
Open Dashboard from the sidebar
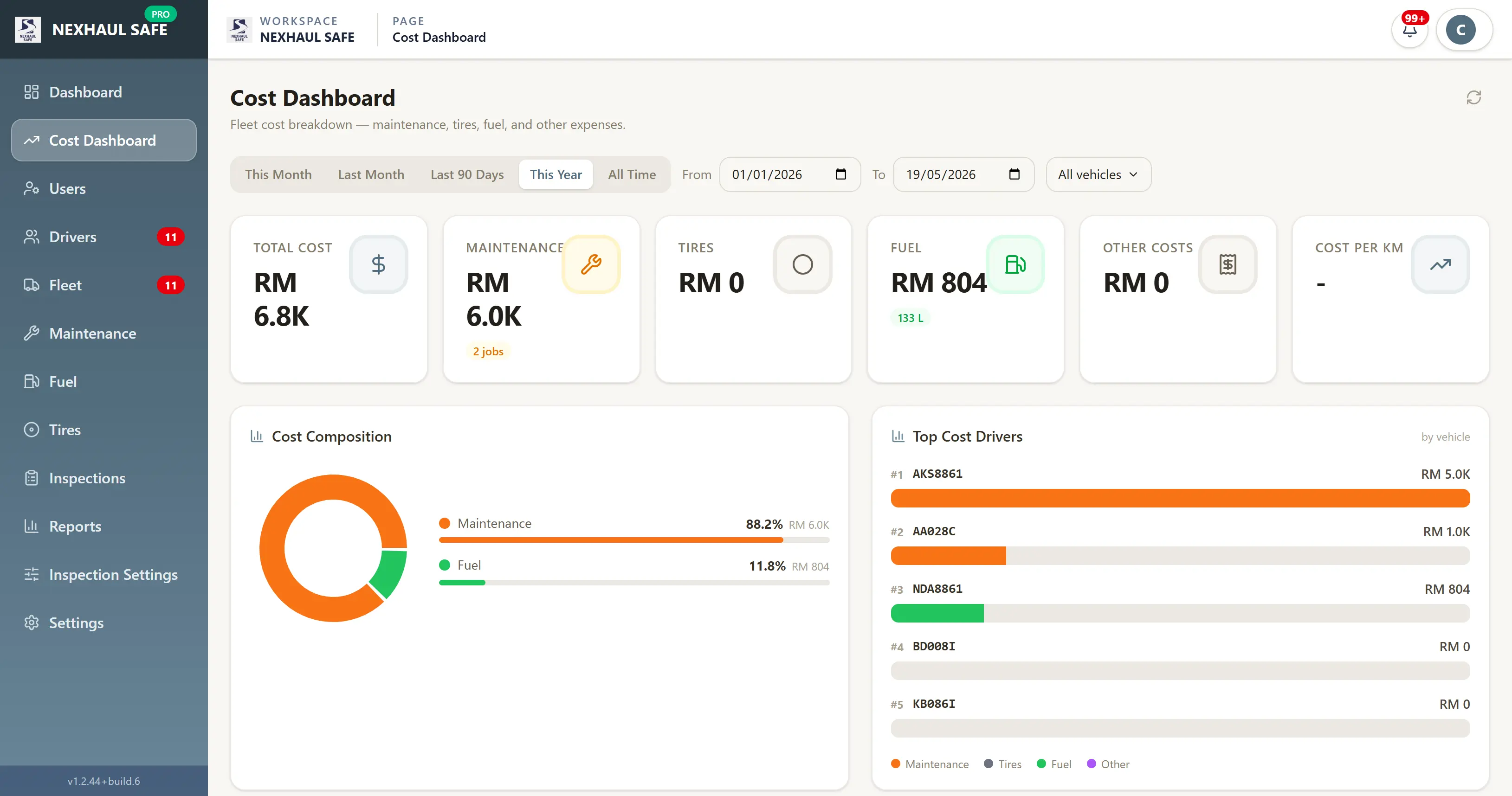tap(104, 92)
